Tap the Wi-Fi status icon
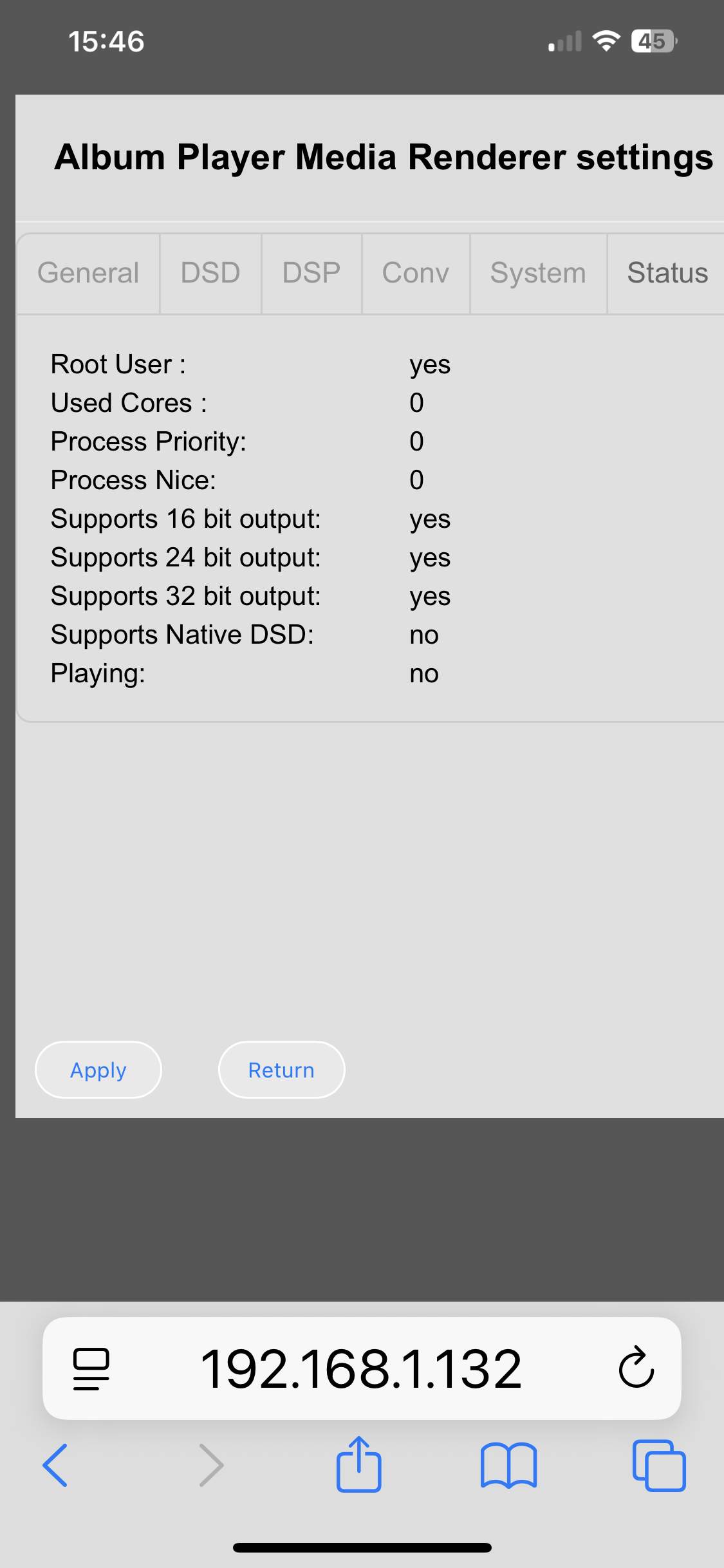The height and width of the screenshot is (1568, 724). pyautogui.click(x=606, y=42)
